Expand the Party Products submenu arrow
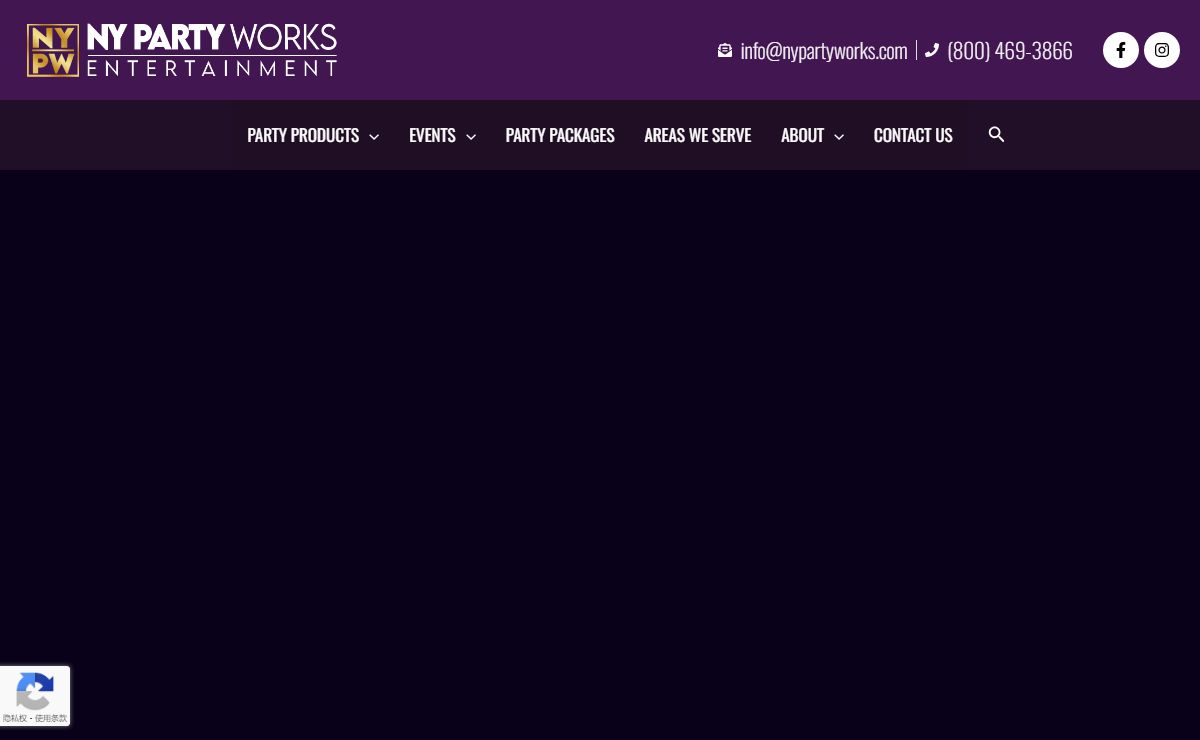The image size is (1200, 740). tap(373, 136)
